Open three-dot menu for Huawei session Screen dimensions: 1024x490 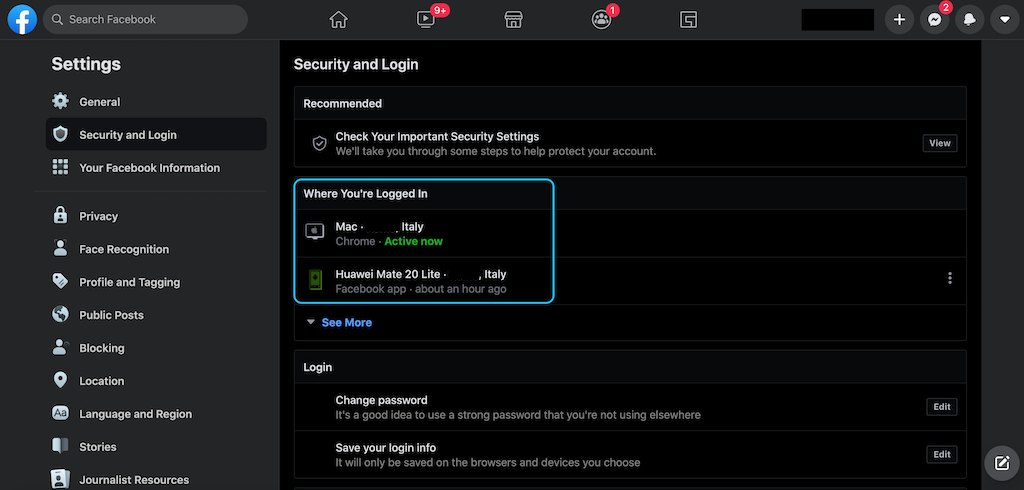(950, 278)
